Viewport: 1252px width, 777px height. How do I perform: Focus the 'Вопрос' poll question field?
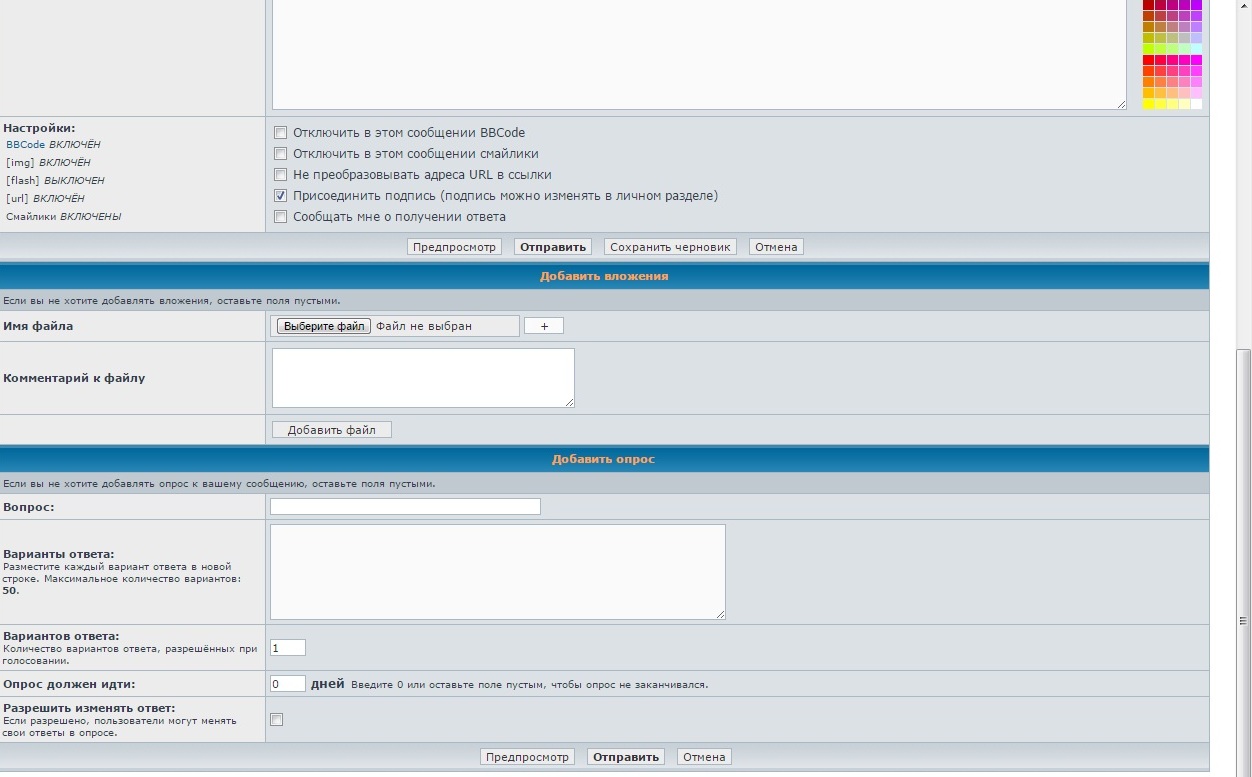click(x=405, y=506)
